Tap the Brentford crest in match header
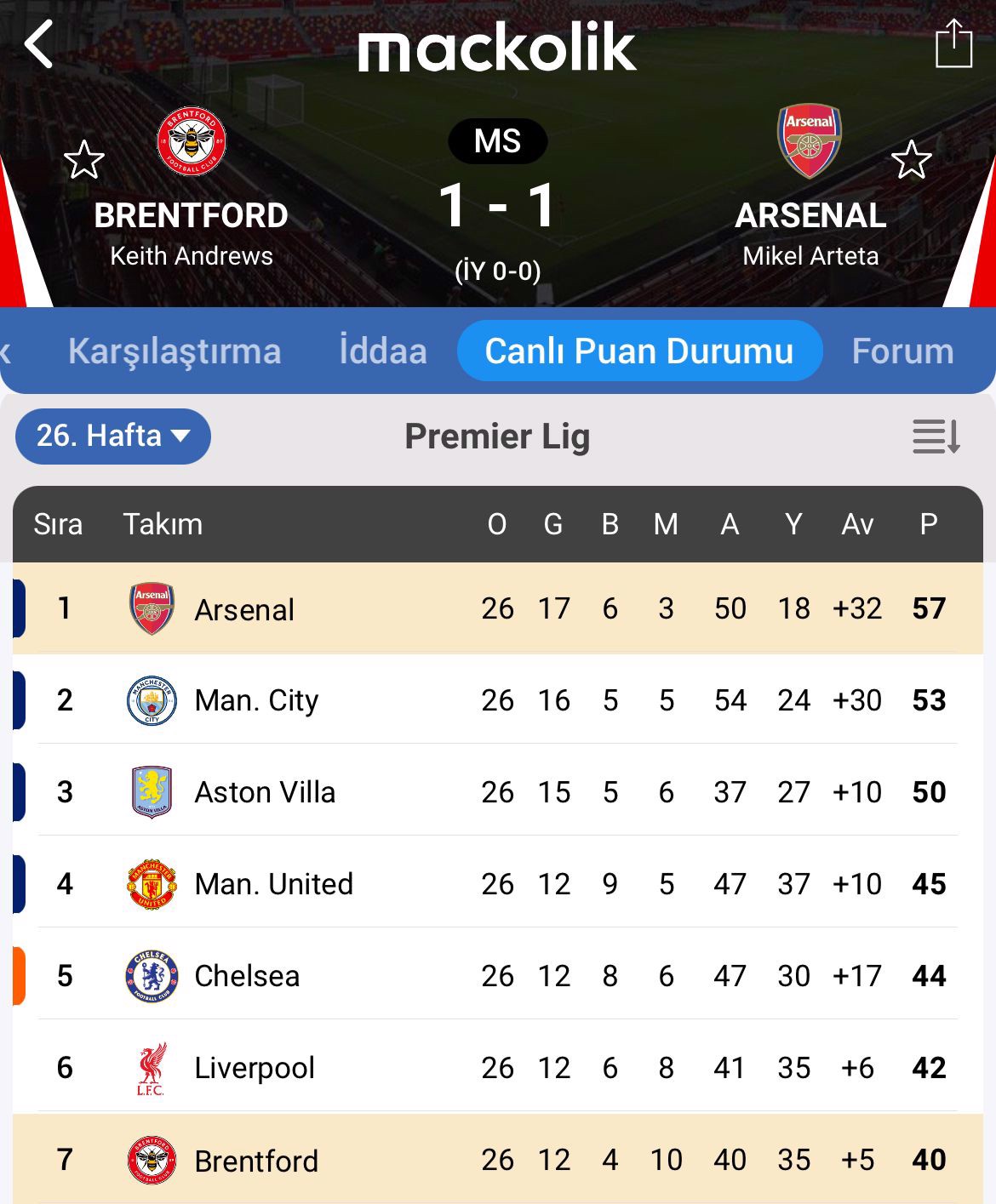 point(192,141)
